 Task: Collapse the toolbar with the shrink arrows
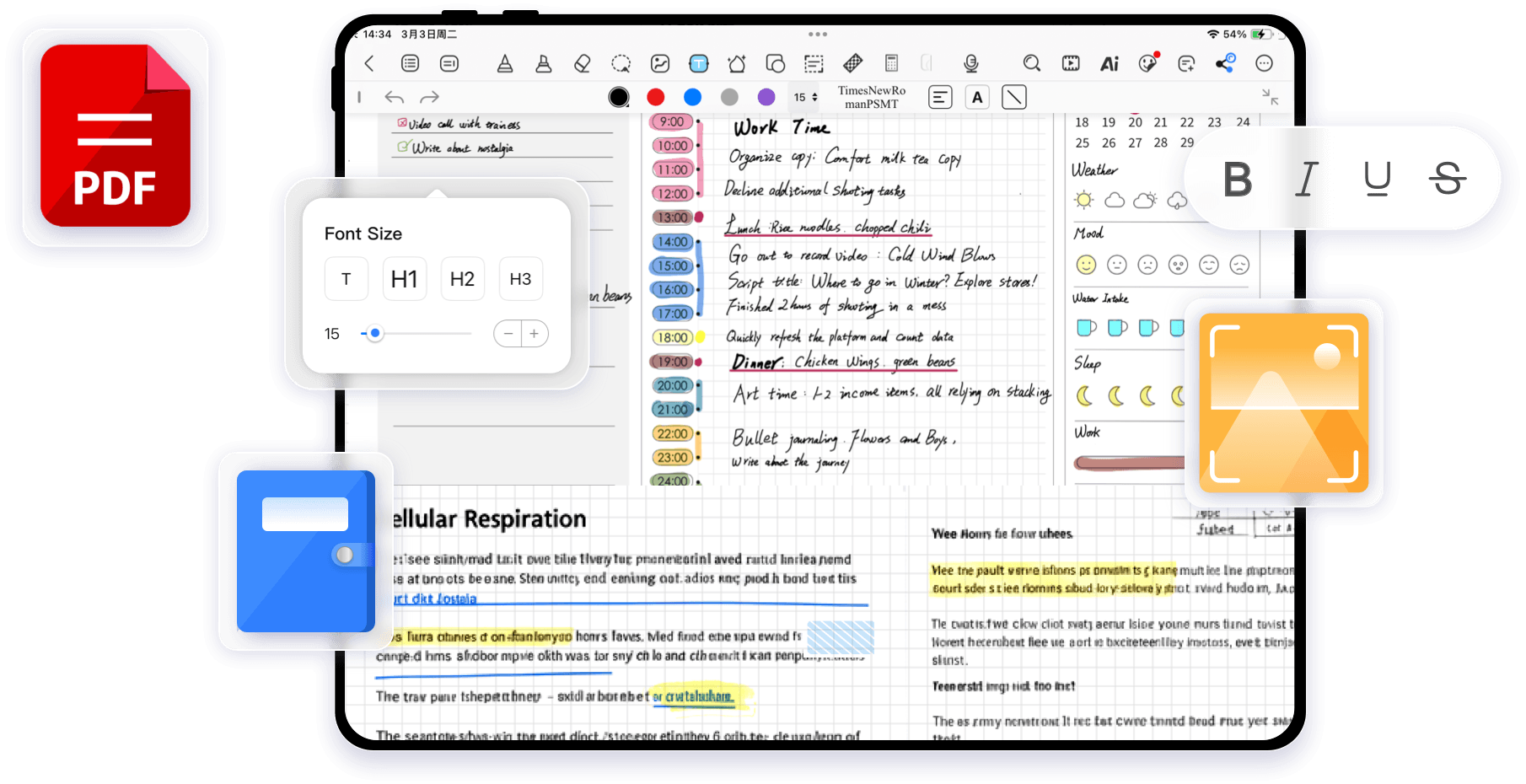[x=1270, y=97]
